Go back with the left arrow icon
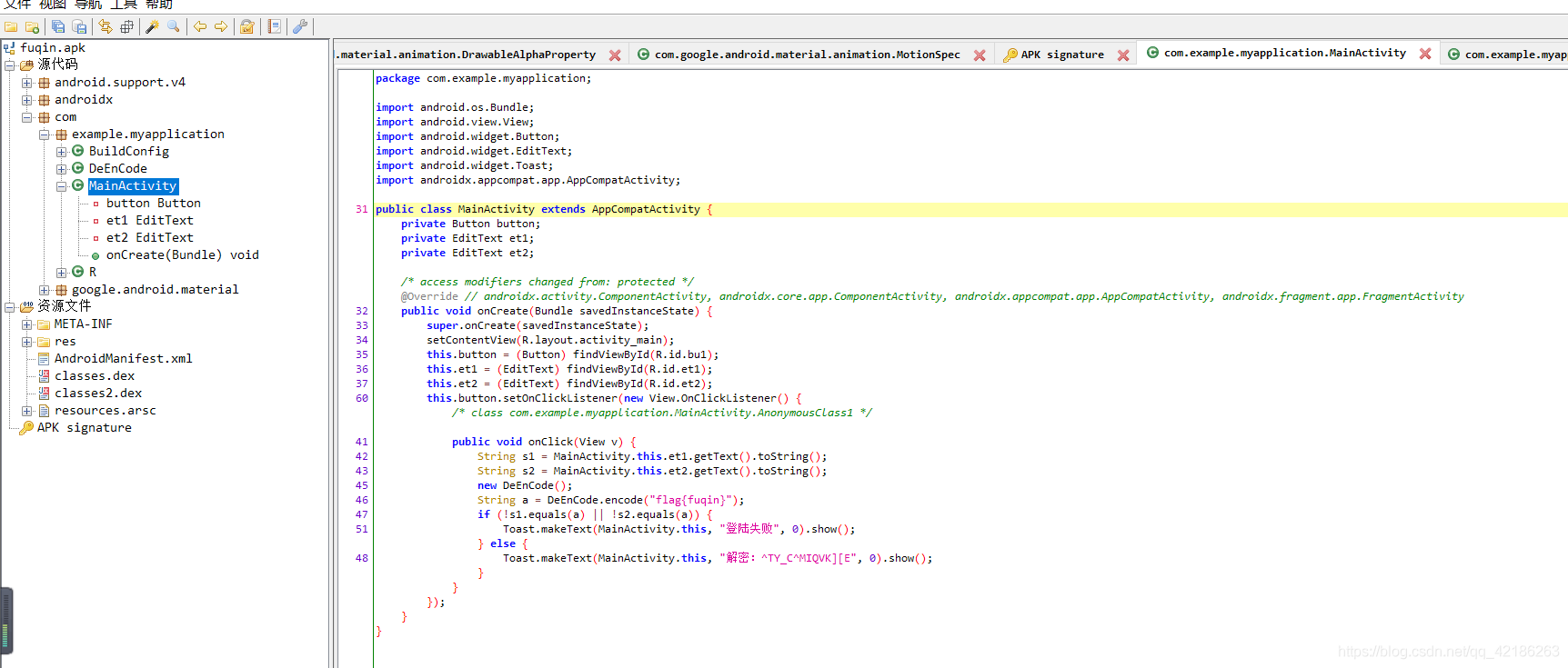The height and width of the screenshot is (668, 1568). click(200, 27)
